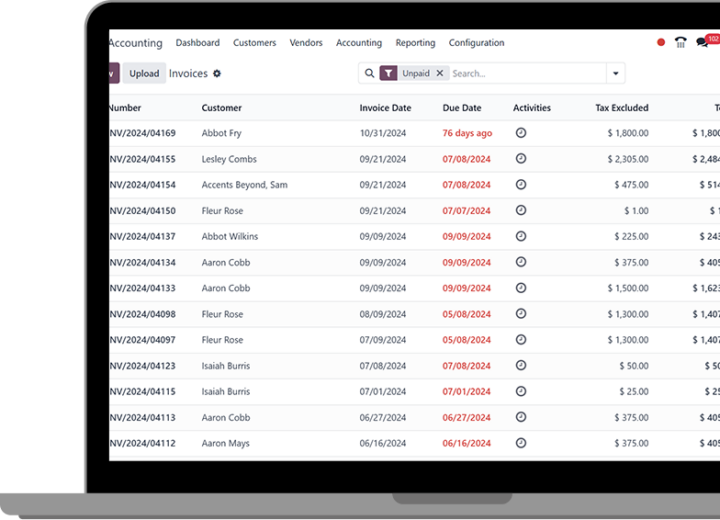Open the Dashboard menu
Screen dimensions: 720x520
(x=197, y=43)
